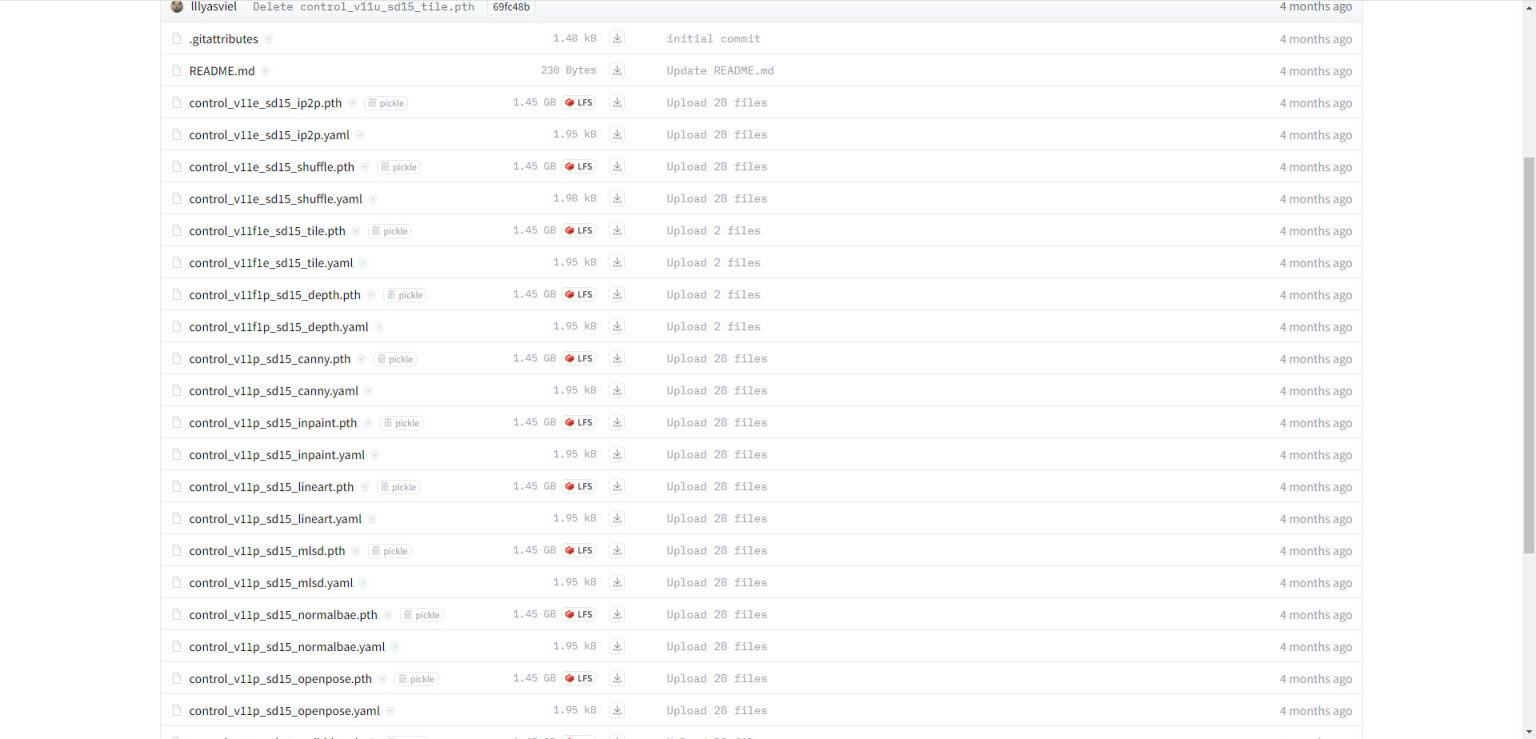Download the control_v11e_sd15_ip2p.pth file
This screenshot has height=739, width=1536.
point(617,103)
